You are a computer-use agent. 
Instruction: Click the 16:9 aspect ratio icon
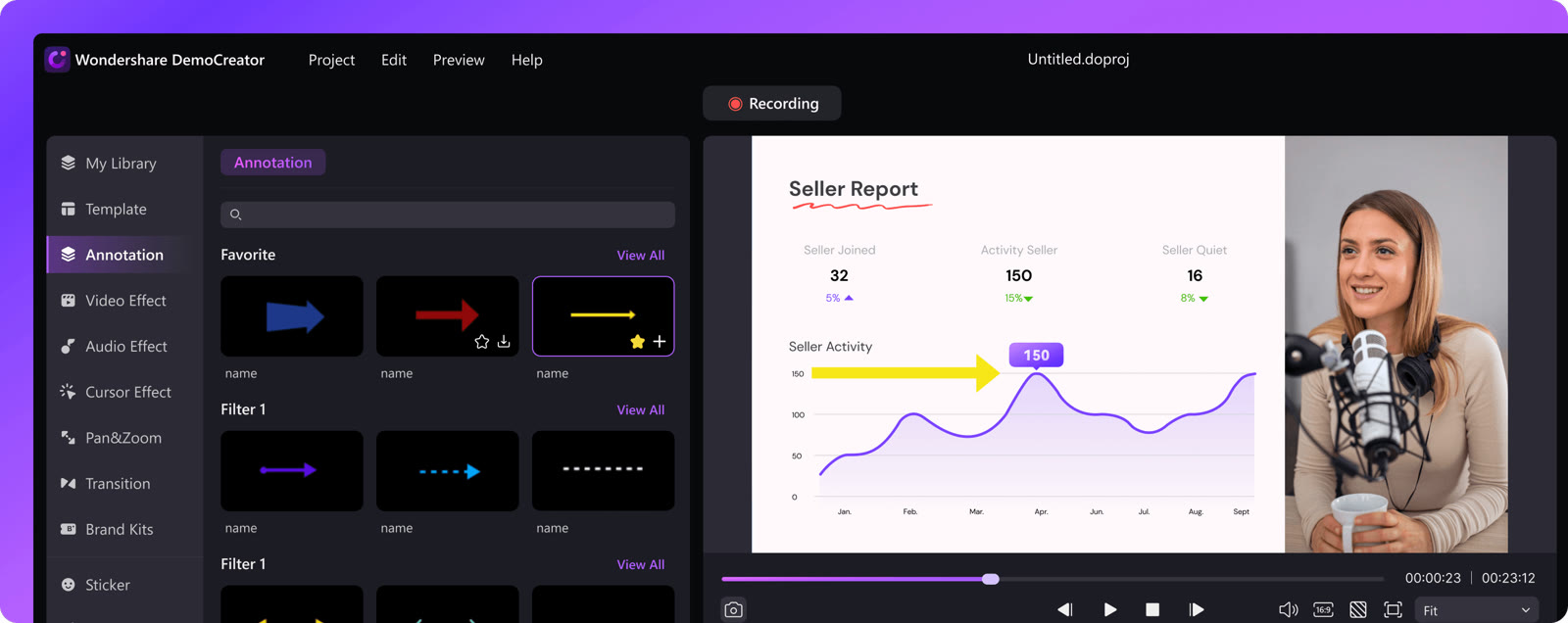coord(1323,609)
